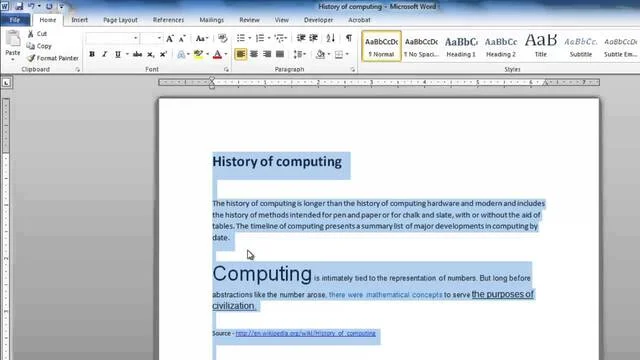640x360 pixels.
Task: Open the shading dropdown arrow
Action: click(x=329, y=54)
